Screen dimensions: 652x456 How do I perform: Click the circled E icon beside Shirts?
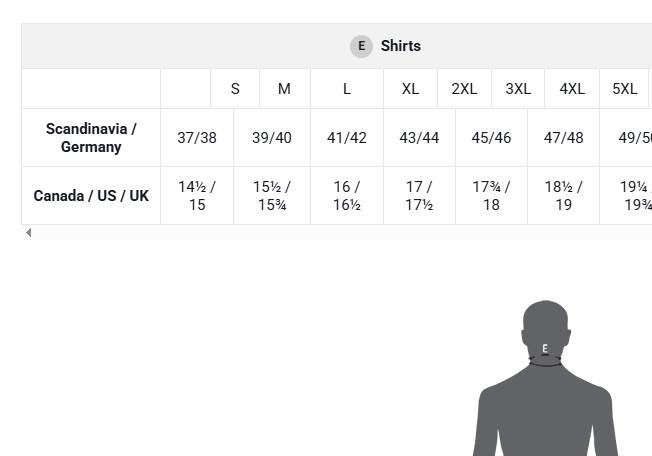coord(361,46)
